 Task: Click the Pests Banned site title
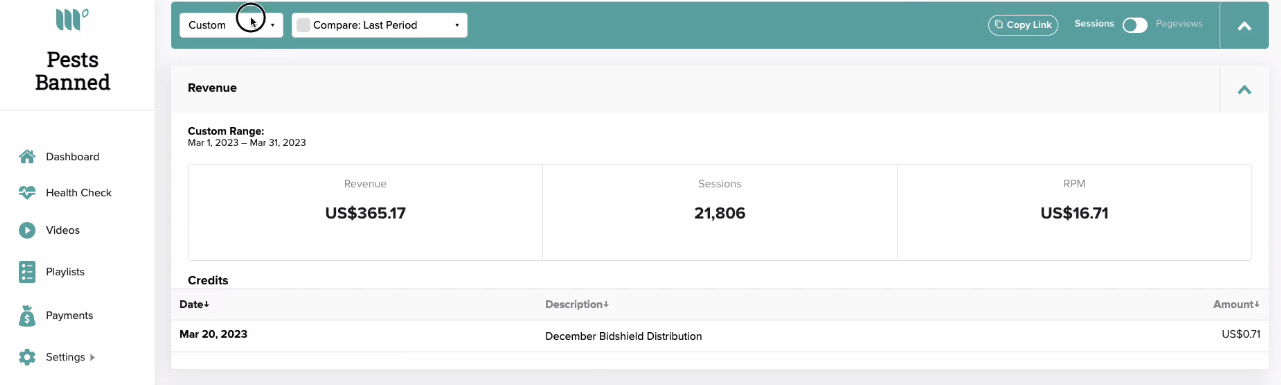72,71
